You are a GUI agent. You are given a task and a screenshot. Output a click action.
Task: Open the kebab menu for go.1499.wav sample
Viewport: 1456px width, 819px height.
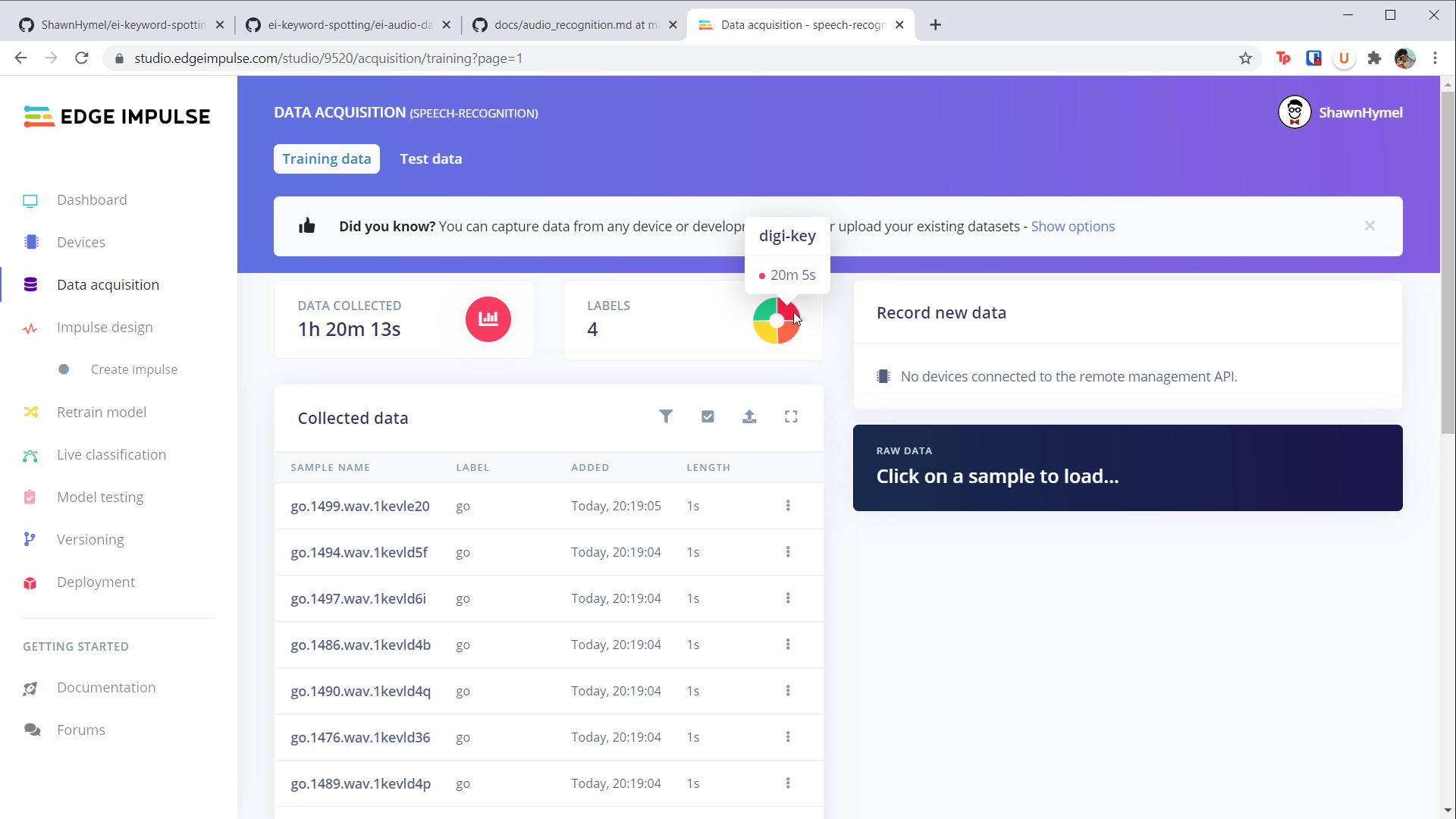tap(789, 506)
